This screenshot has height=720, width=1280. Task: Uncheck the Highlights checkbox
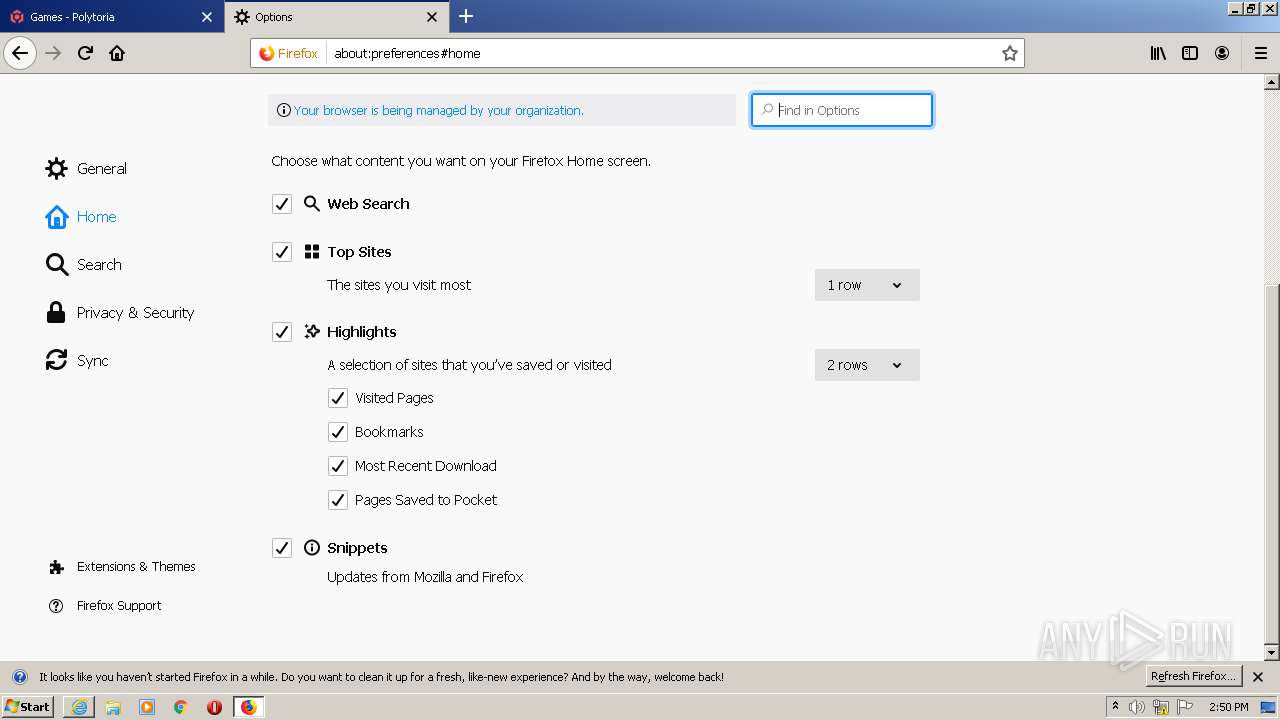tap(282, 332)
